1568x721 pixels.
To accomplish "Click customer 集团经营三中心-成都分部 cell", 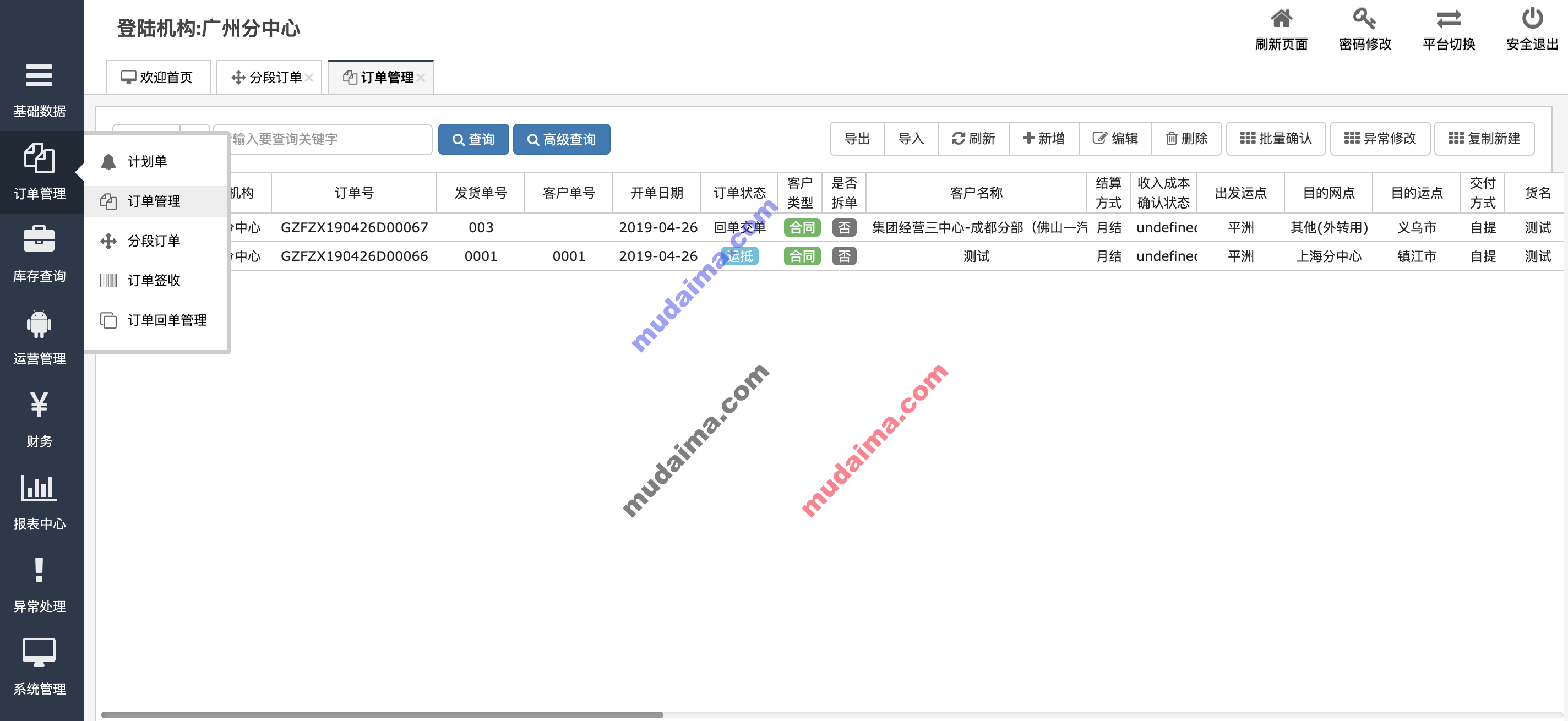I will tap(976, 227).
